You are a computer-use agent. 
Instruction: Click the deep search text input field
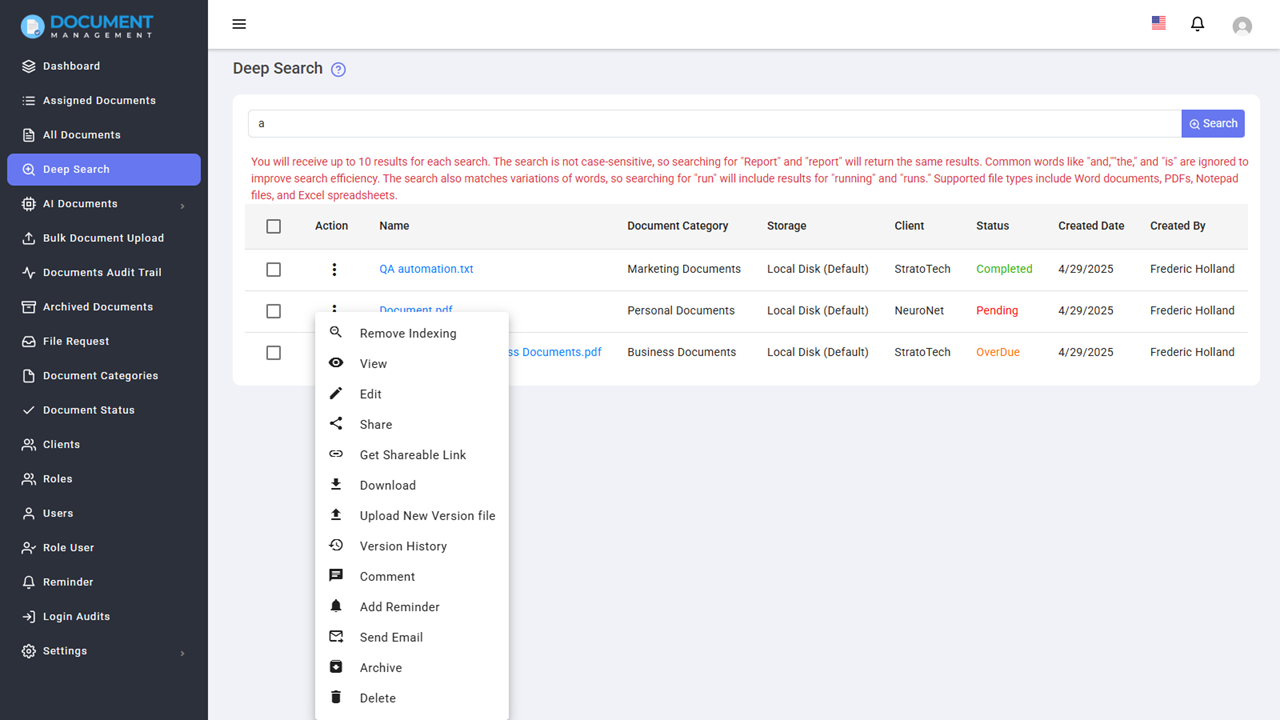coord(714,124)
